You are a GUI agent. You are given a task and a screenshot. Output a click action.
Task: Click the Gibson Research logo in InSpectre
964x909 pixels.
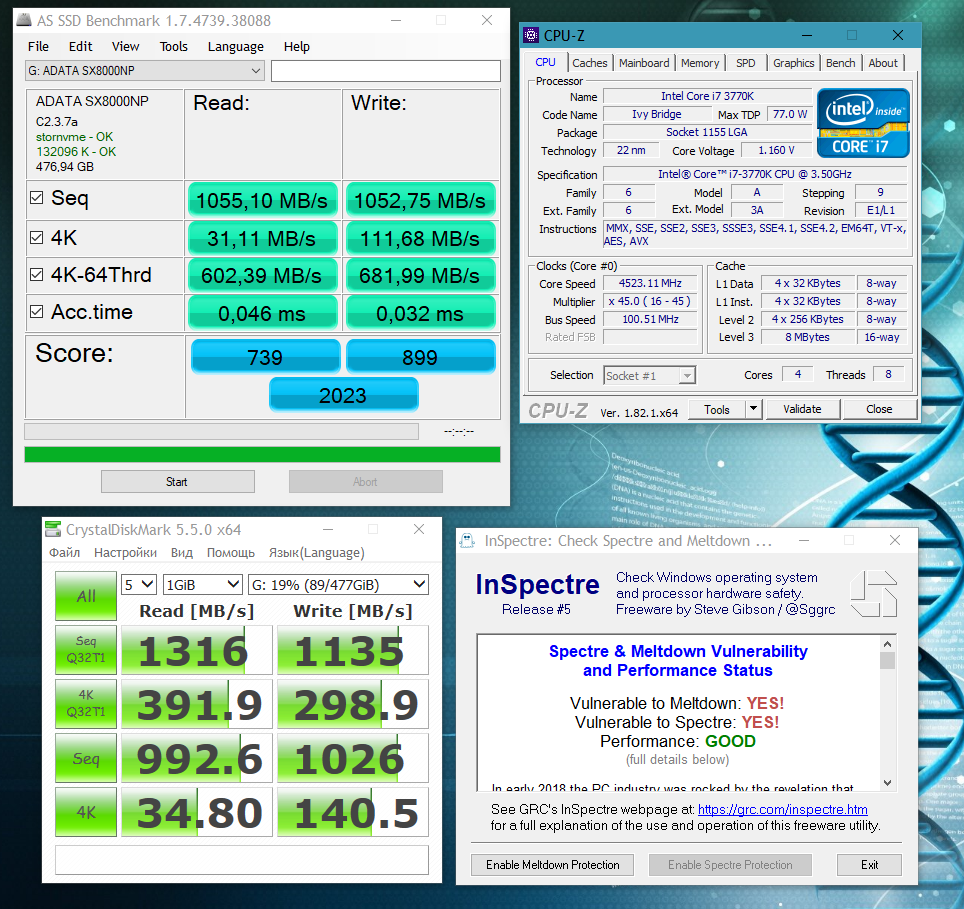tap(874, 594)
